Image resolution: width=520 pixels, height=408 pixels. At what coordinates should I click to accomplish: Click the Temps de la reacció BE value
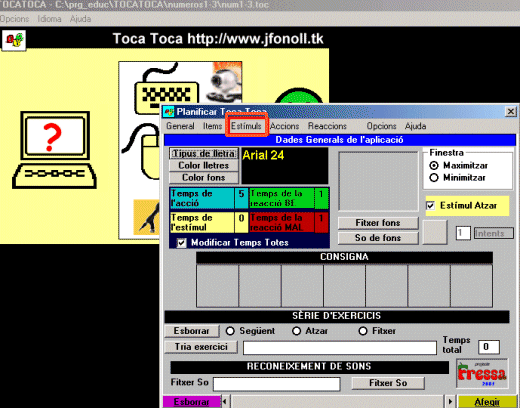tap(321, 198)
